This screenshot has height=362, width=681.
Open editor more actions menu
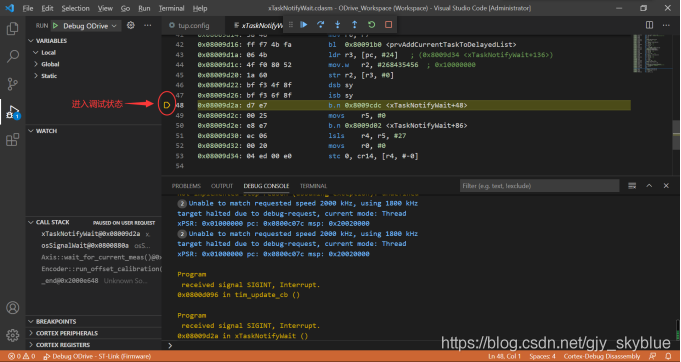[666, 25]
